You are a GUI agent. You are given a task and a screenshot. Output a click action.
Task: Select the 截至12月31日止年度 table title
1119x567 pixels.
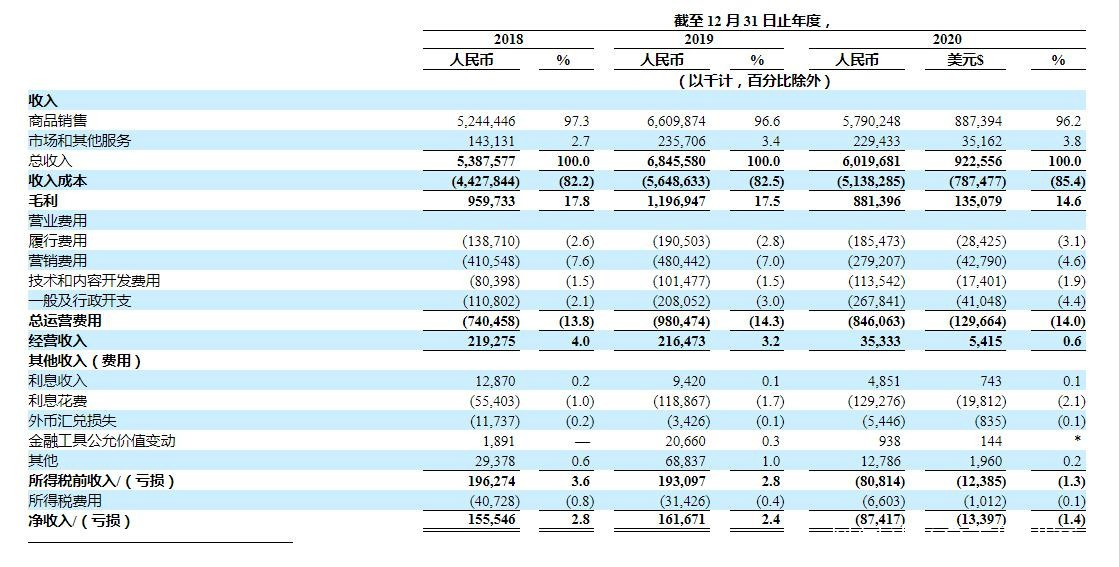754,21
